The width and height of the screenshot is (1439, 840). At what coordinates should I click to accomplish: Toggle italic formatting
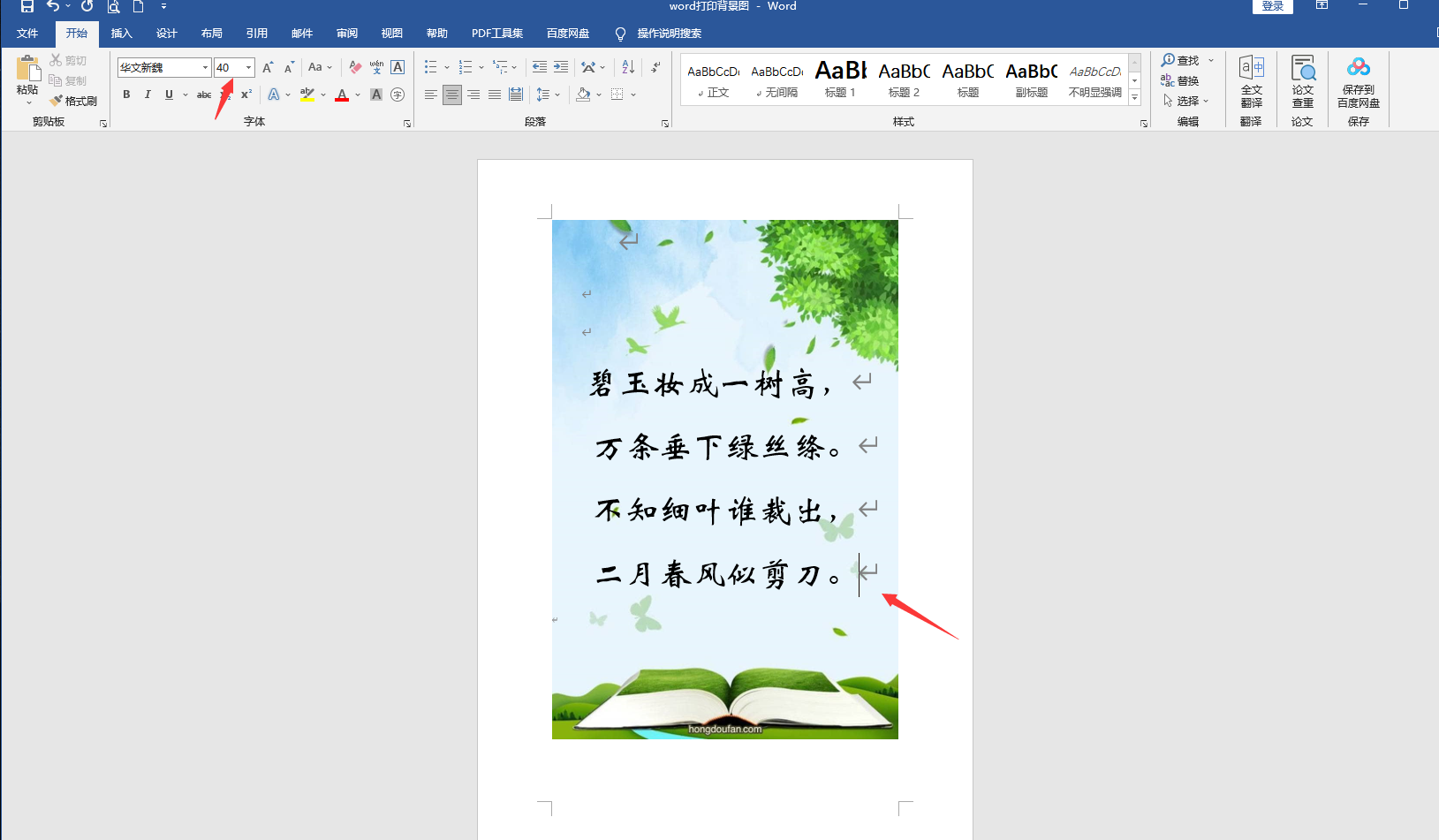pyautogui.click(x=148, y=95)
